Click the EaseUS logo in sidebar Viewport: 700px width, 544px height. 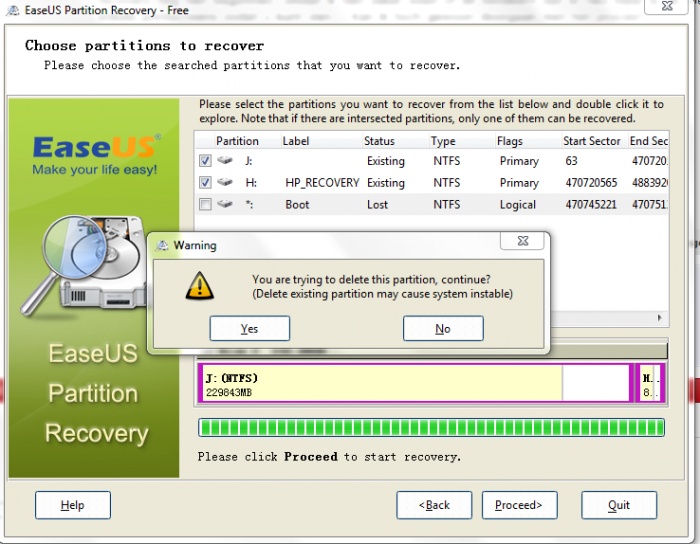click(x=95, y=154)
